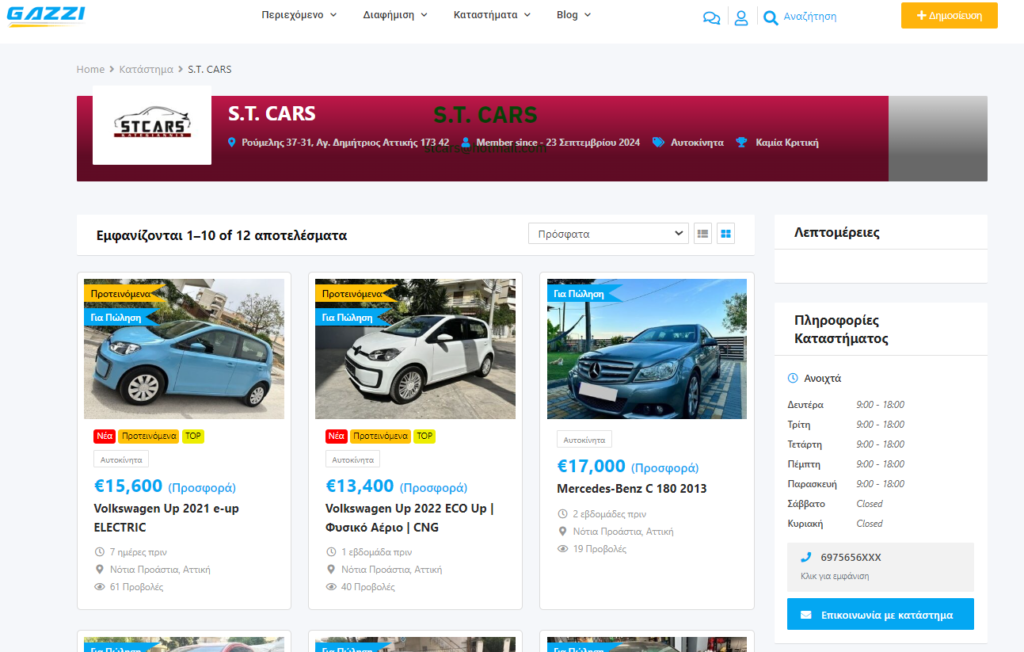Click Επικοινωνία με κατάστημα button

(880, 614)
